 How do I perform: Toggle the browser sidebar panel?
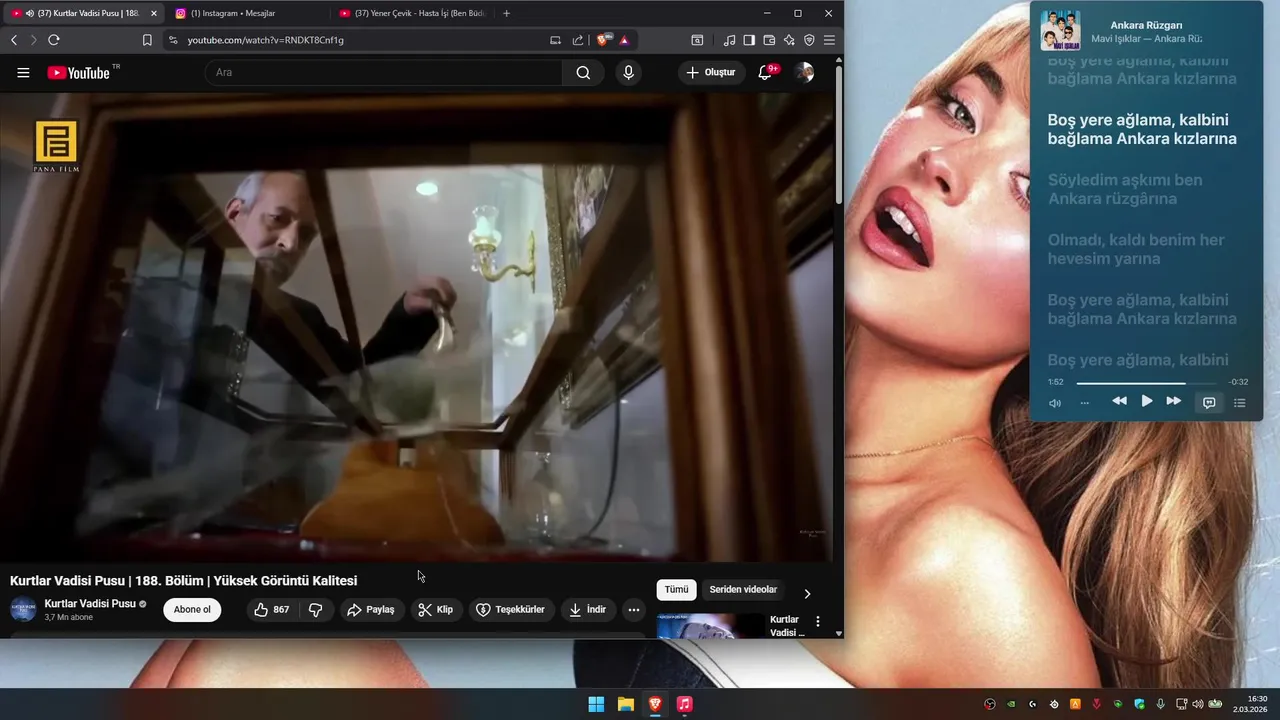(749, 40)
